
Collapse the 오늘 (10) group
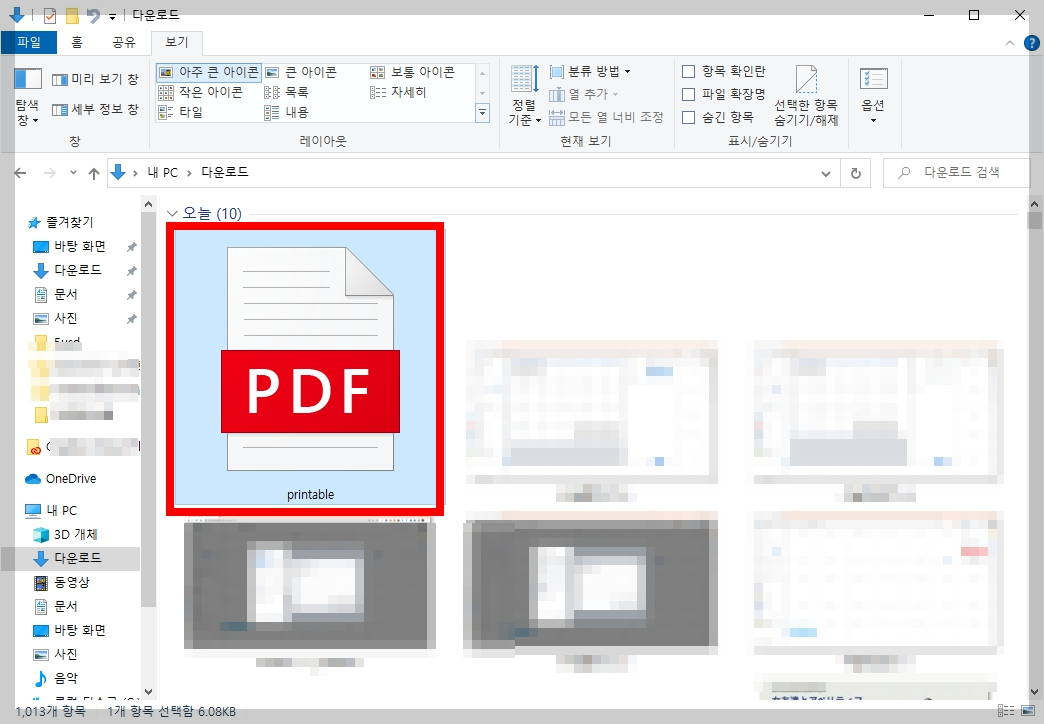172,214
